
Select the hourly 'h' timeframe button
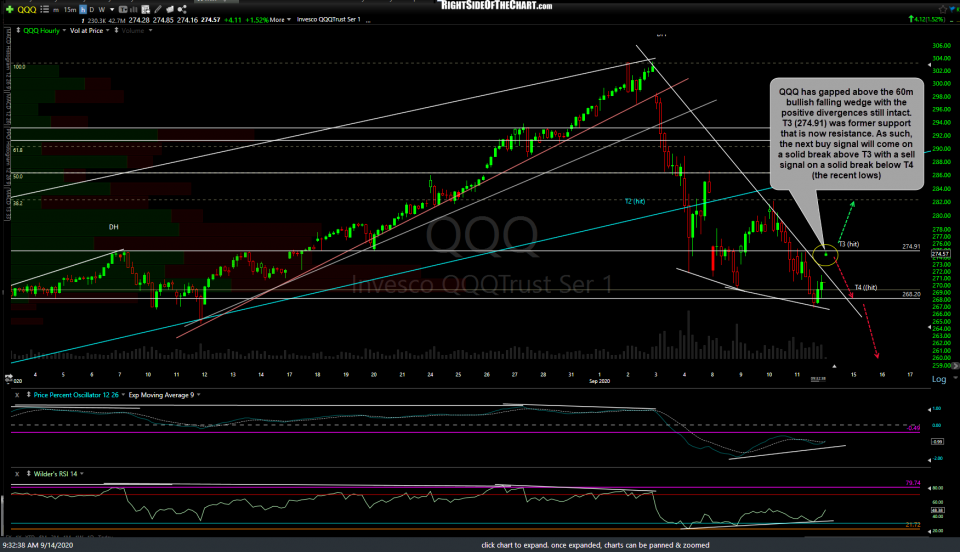[x=83, y=10]
